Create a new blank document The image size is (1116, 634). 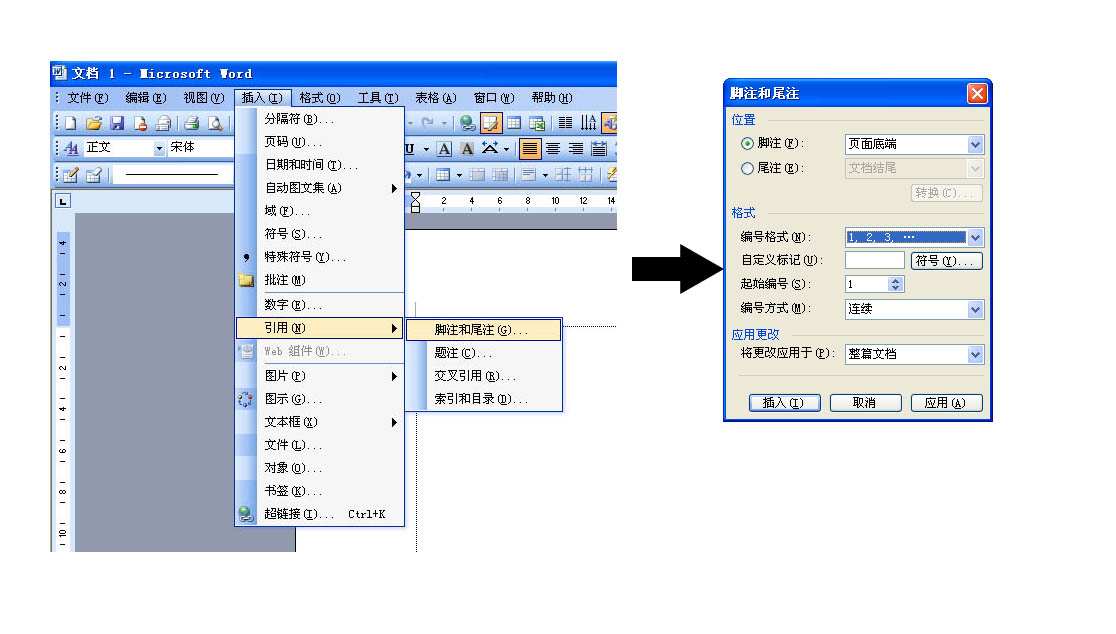click(x=70, y=123)
